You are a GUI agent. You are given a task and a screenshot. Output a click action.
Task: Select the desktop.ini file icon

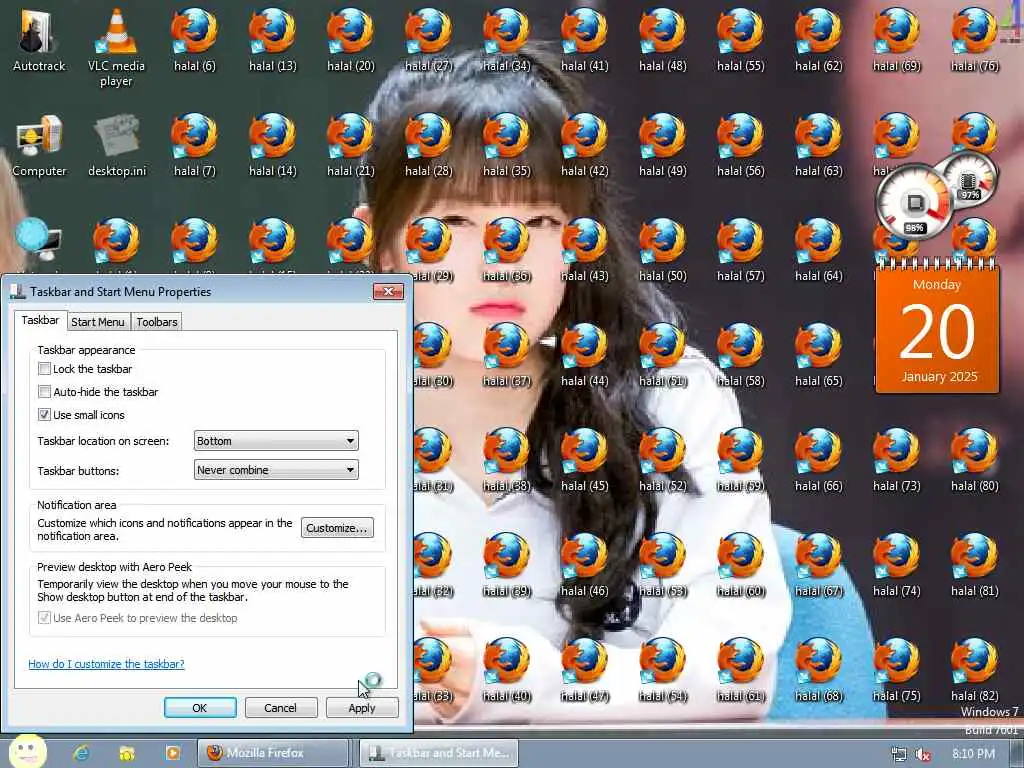[x=117, y=145]
